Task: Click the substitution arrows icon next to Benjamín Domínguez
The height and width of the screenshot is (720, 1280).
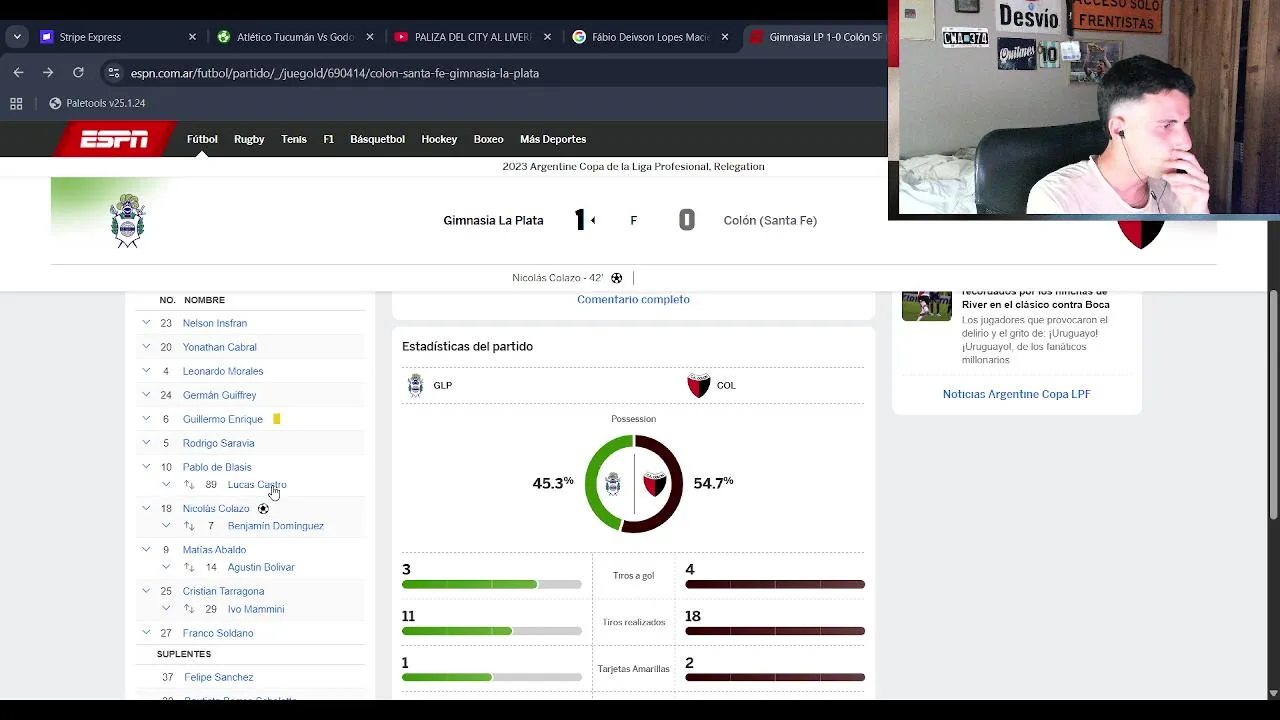Action: 189,526
